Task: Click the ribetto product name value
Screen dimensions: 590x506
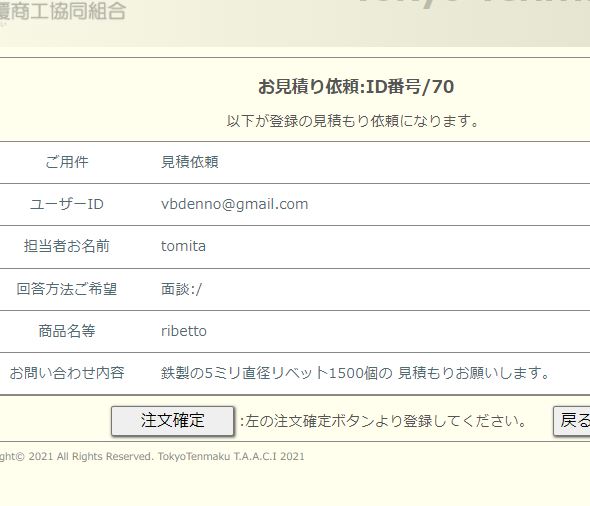Action: [x=184, y=331]
